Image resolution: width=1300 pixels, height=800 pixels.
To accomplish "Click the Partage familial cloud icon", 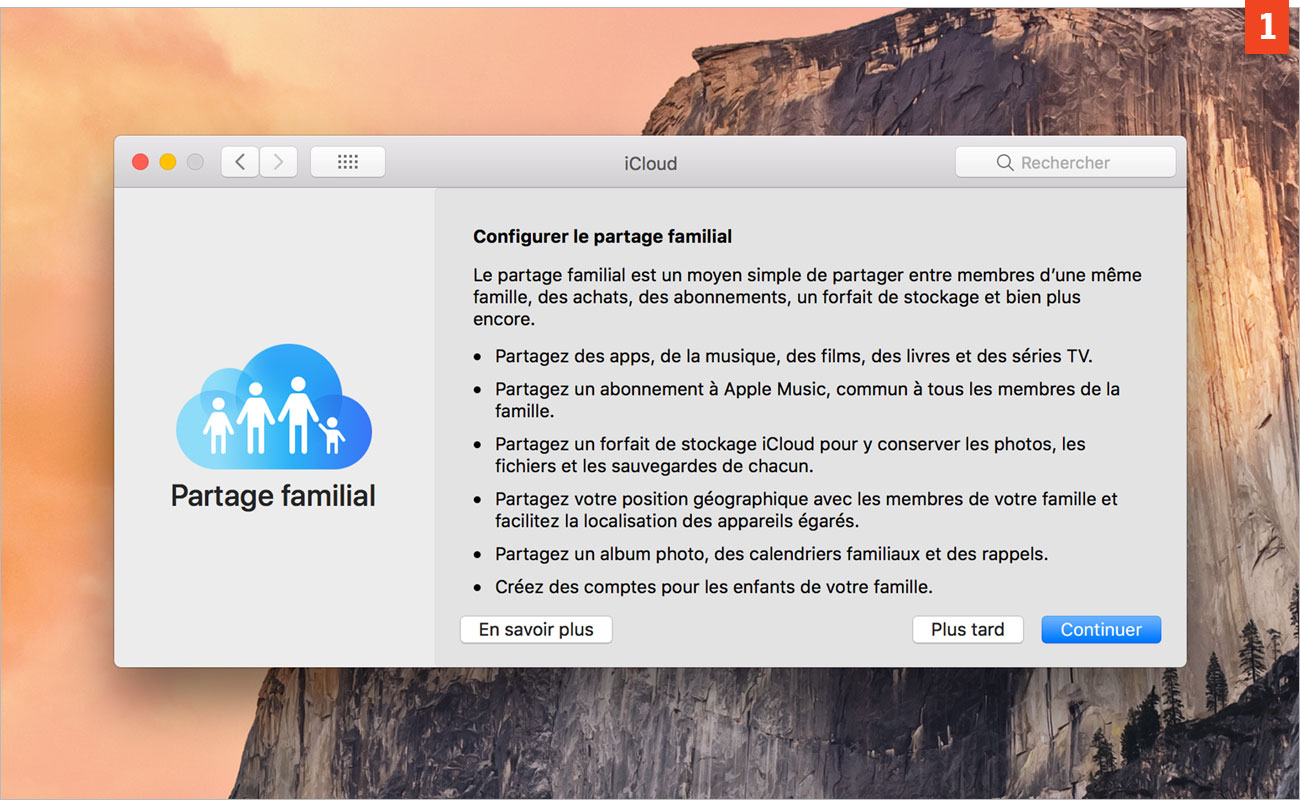I will 274,407.
